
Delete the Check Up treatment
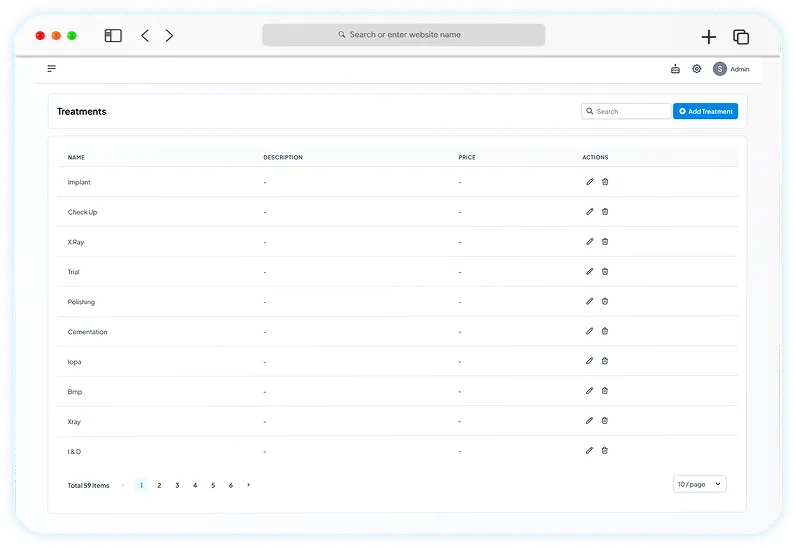pos(605,212)
